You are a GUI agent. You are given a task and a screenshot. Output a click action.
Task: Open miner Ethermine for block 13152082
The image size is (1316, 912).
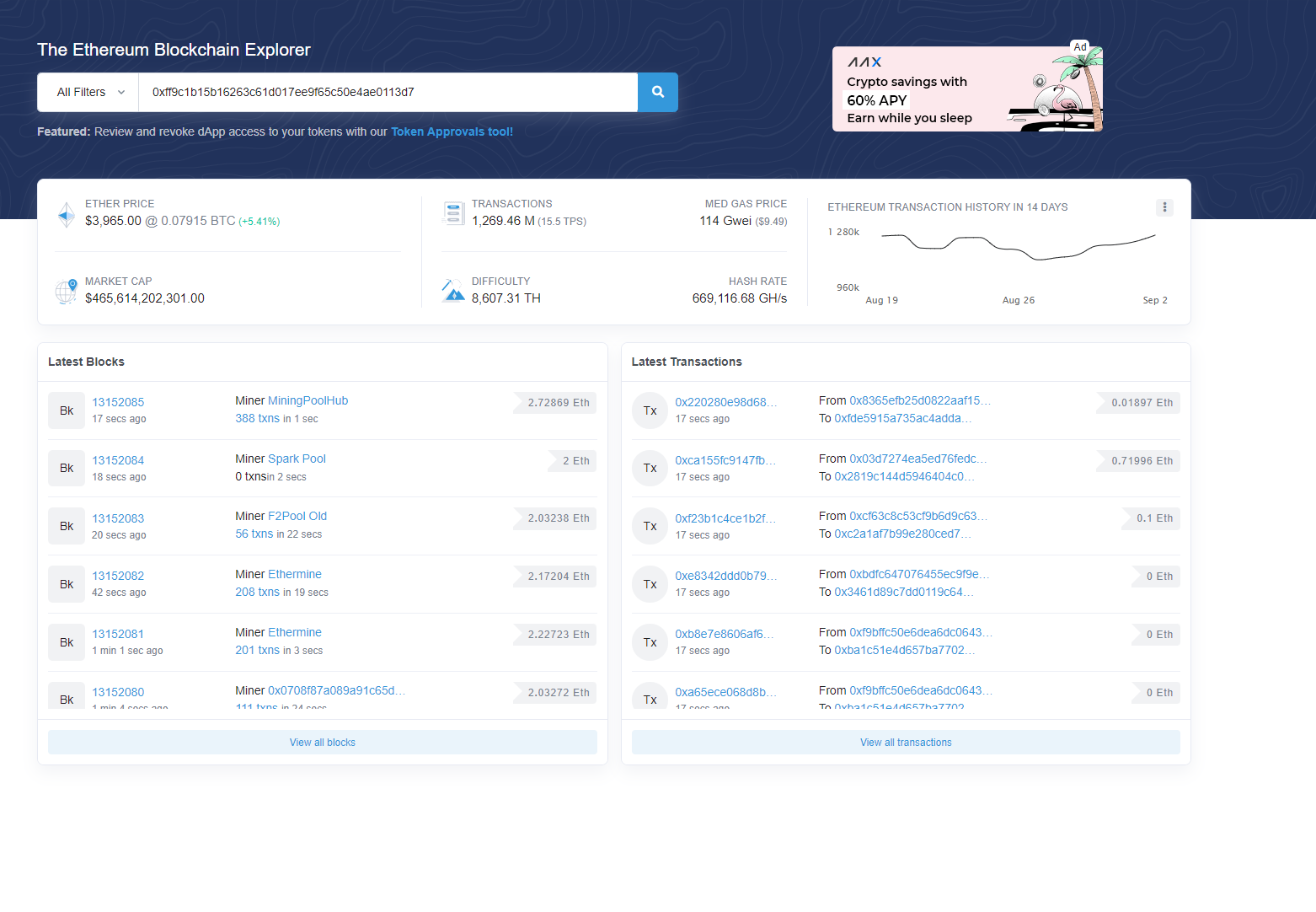click(295, 574)
